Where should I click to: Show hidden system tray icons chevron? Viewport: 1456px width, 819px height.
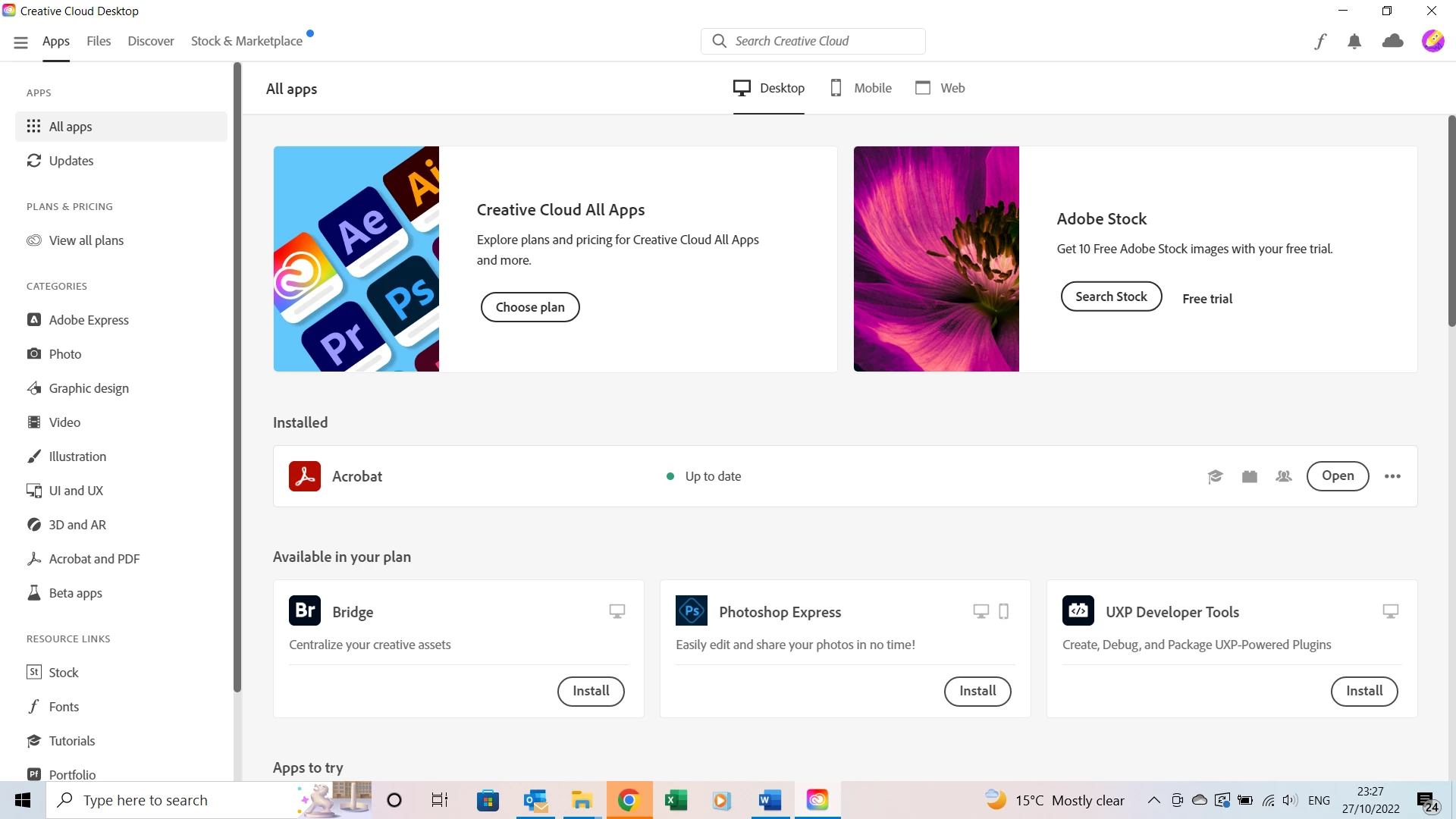click(1153, 800)
